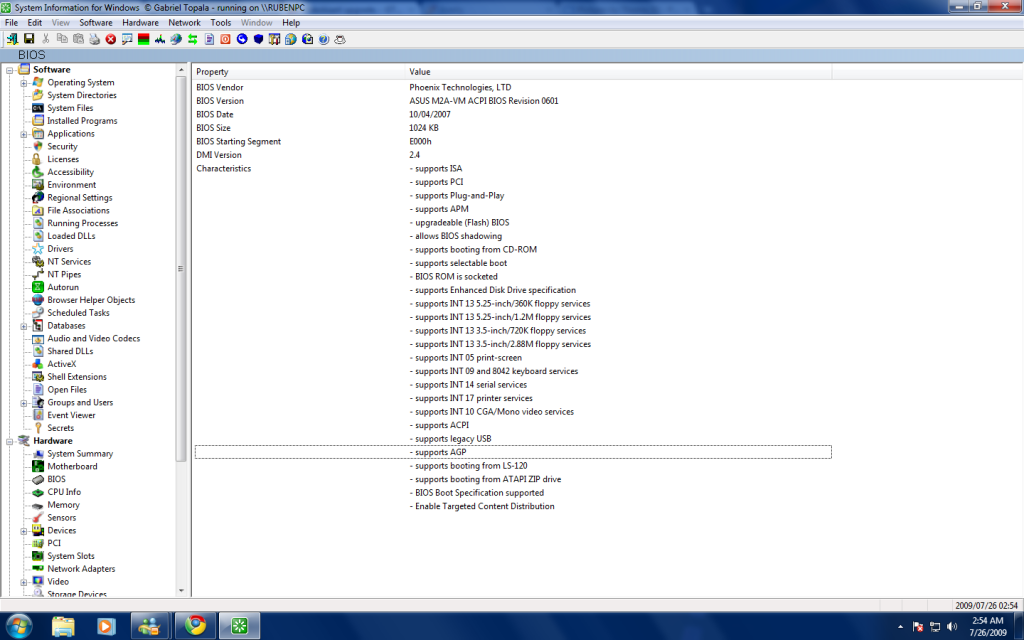Open the Edit menu
Viewport: 1024px width, 640px height.
pyautogui.click(x=35, y=22)
